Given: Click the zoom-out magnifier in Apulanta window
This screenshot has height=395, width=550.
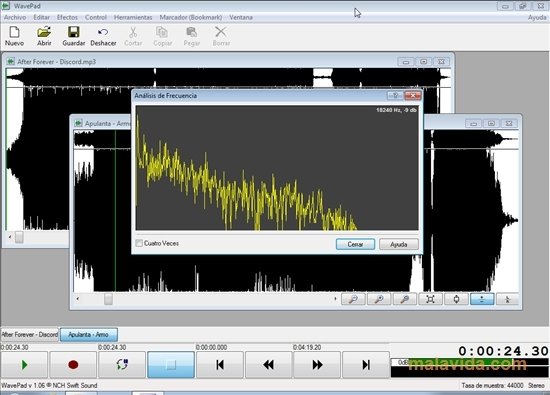Looking at the screenshot, I should pyautogui.click(x=353, y=299).
